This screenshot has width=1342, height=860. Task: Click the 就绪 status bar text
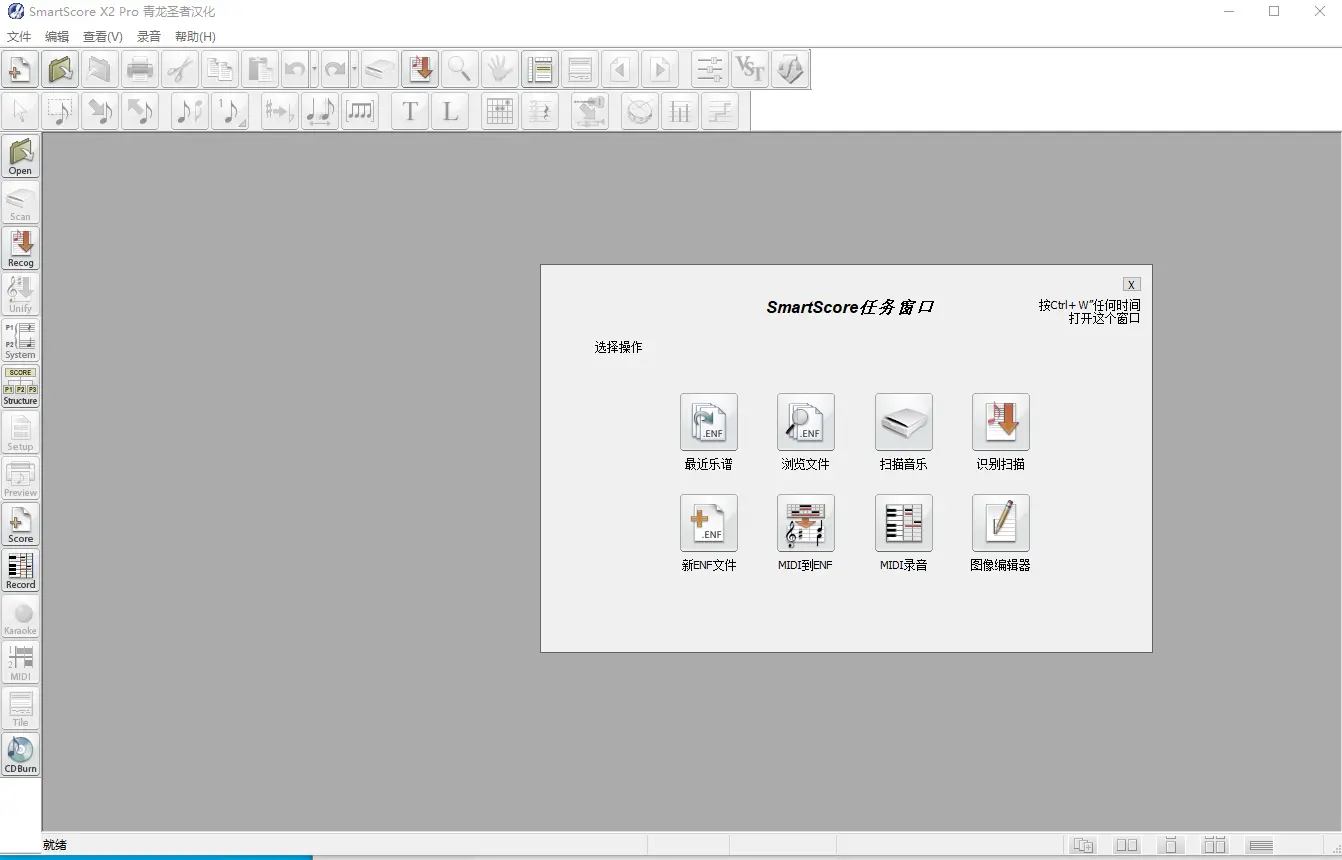pos(55,845)
